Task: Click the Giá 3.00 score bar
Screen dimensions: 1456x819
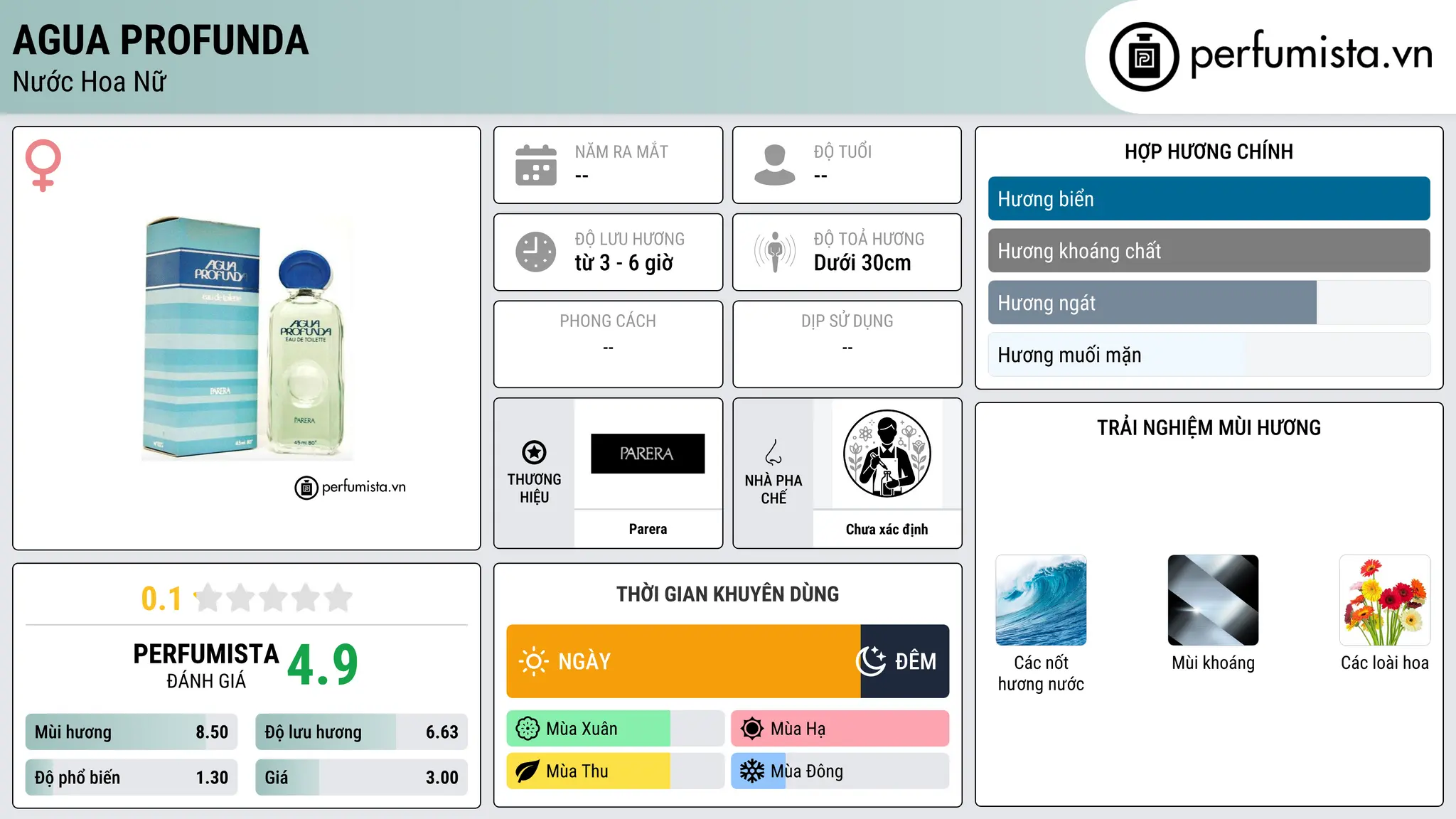Action: (x=361, y=777)
